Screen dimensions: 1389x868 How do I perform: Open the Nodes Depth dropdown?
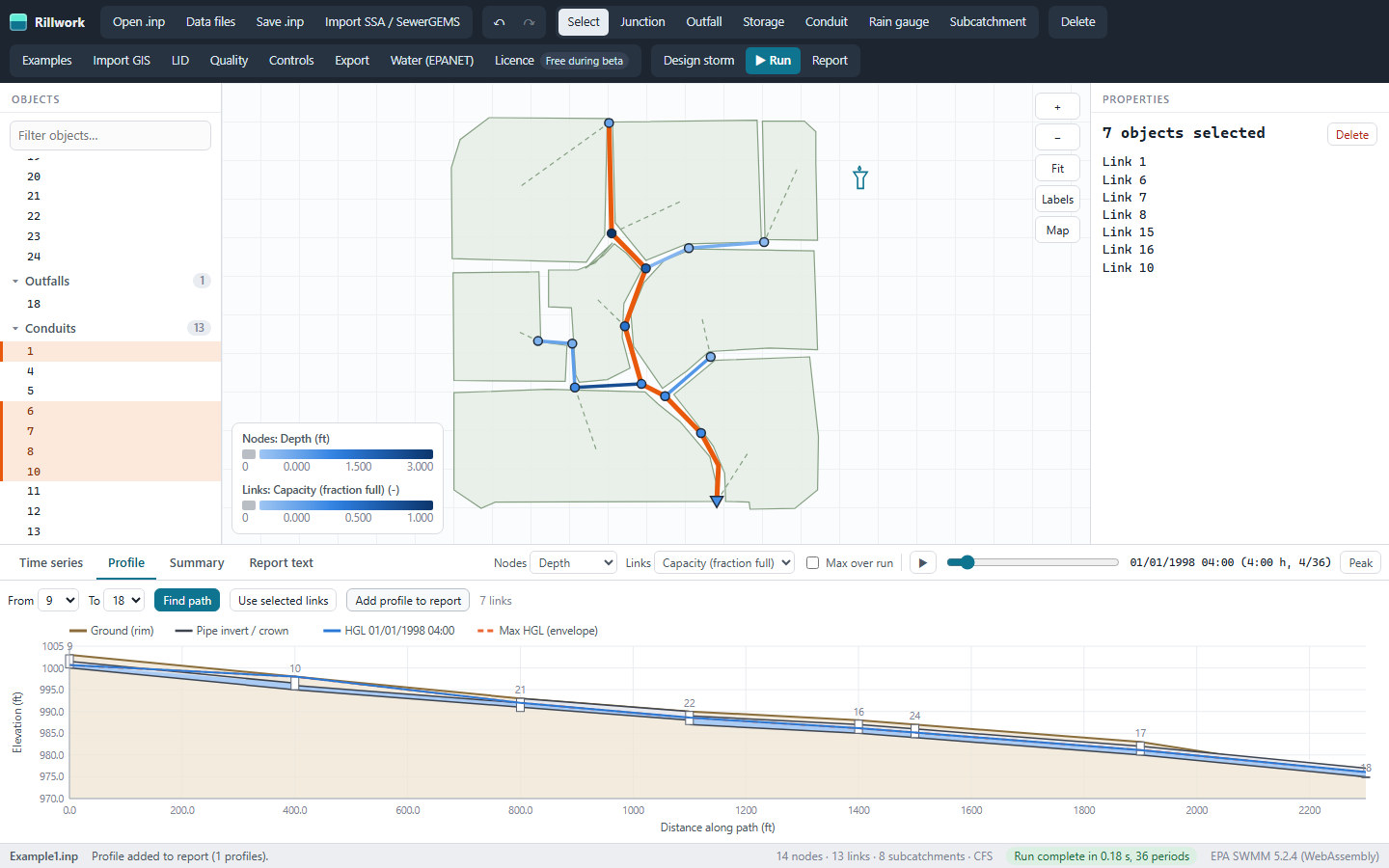574,563
